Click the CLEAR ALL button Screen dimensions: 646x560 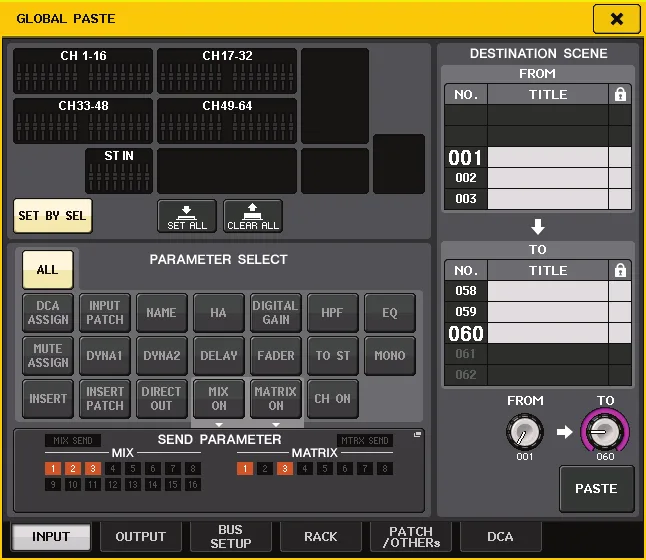(x=253, y=216)
